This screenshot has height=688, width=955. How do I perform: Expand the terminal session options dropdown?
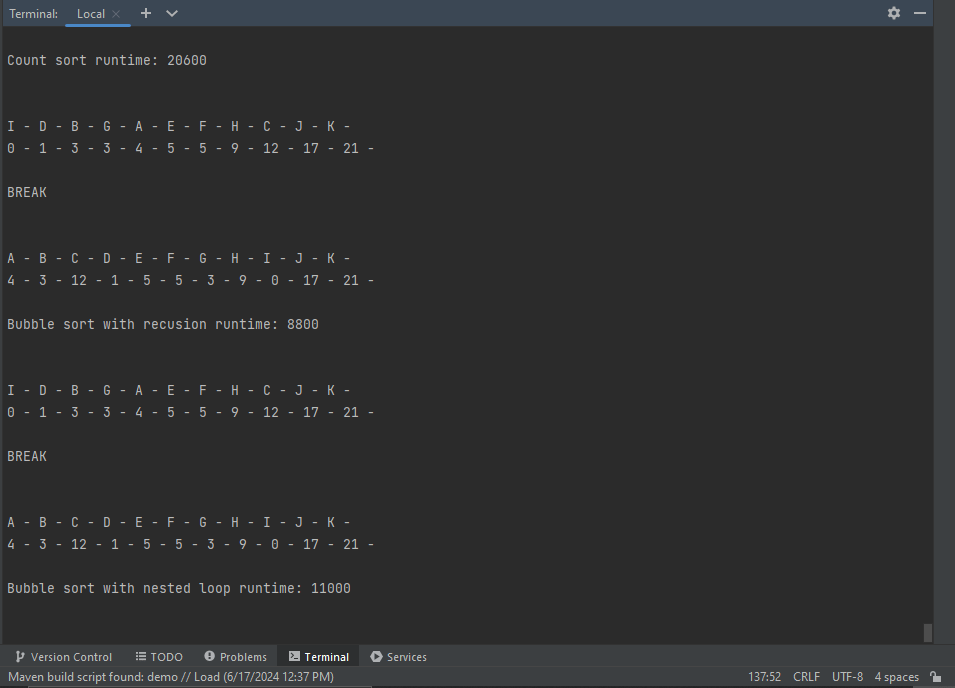(172, 13)
